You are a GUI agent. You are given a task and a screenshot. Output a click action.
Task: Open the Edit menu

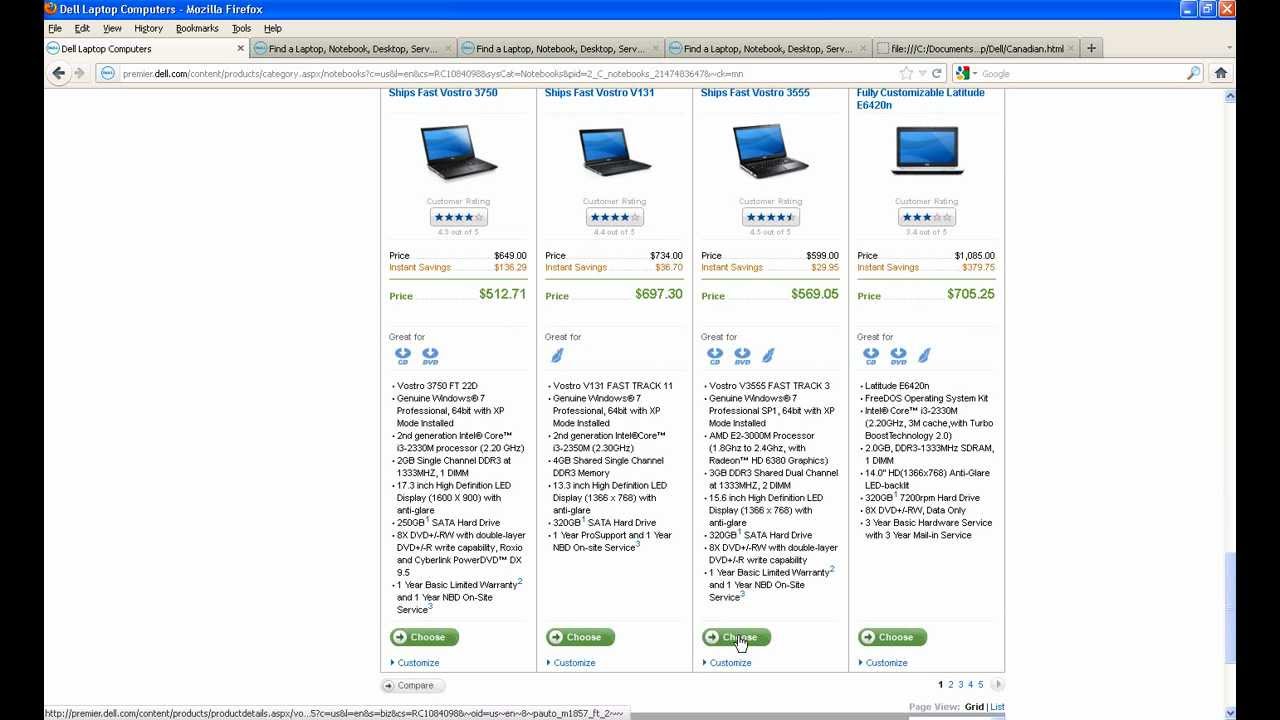[x=82, y=28]
